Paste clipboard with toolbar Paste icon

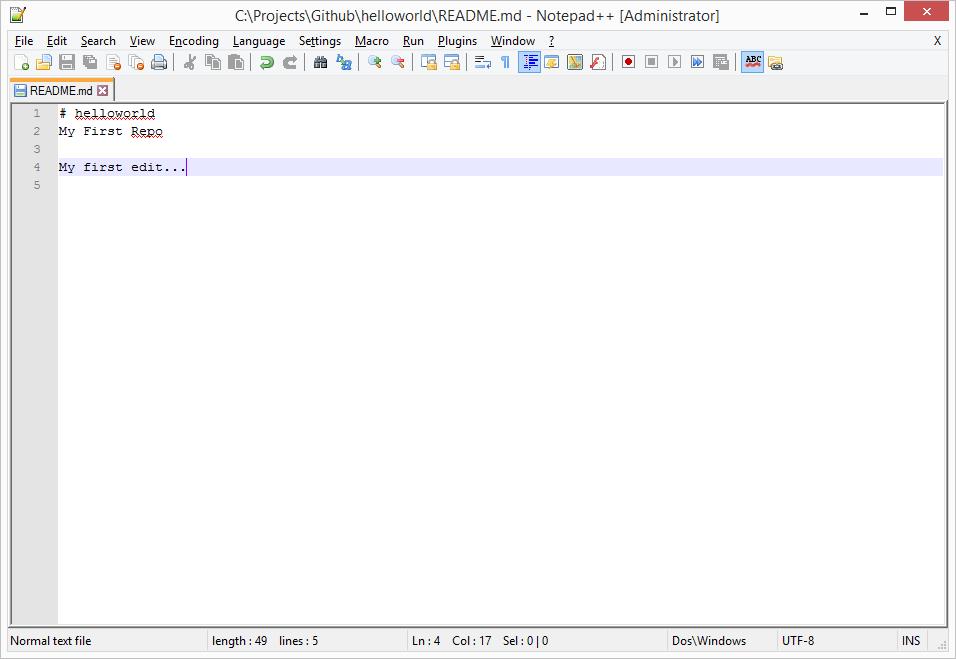tap(236, 62)
